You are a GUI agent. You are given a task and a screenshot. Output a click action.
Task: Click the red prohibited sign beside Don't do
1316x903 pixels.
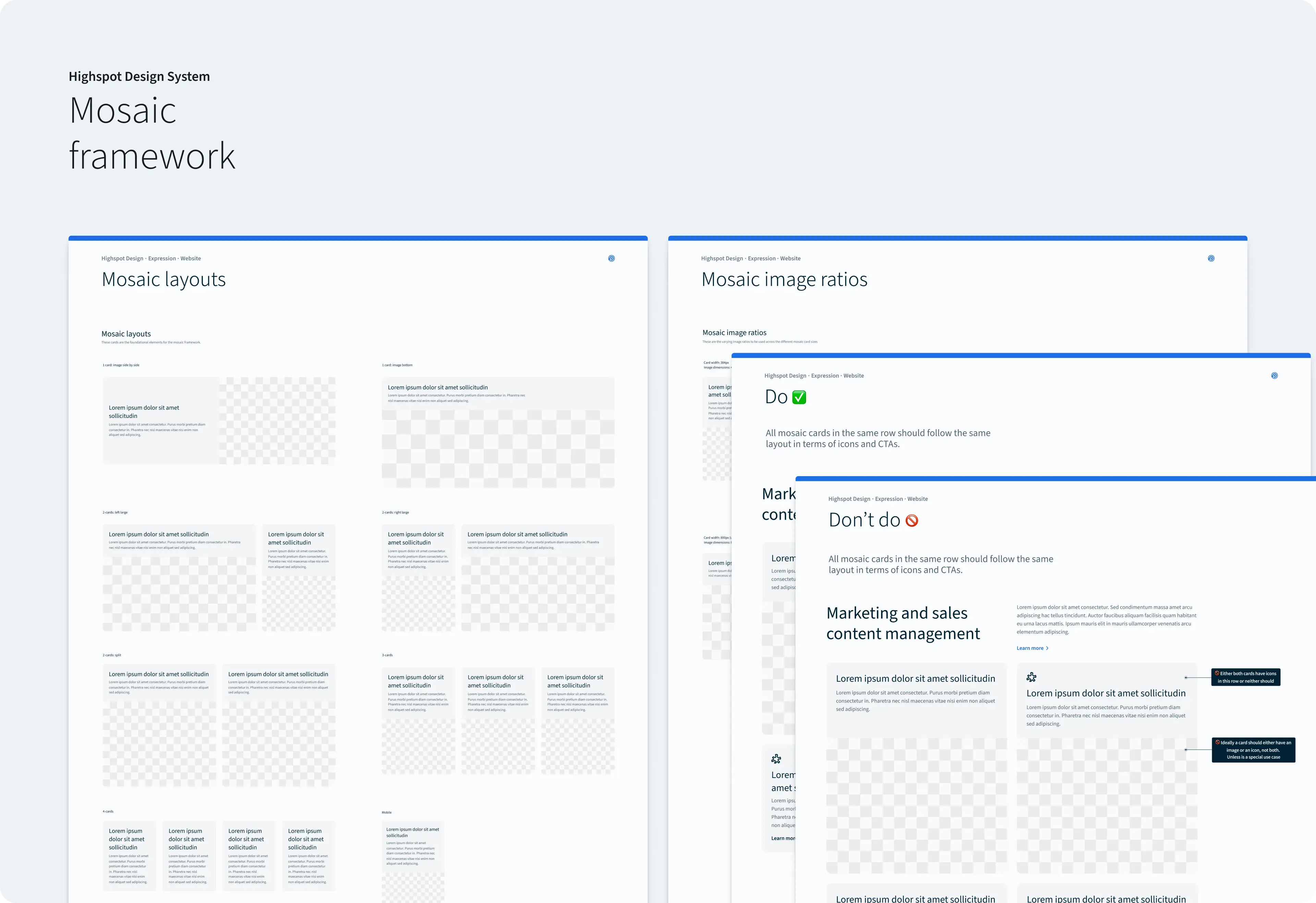tap(912, 520)
